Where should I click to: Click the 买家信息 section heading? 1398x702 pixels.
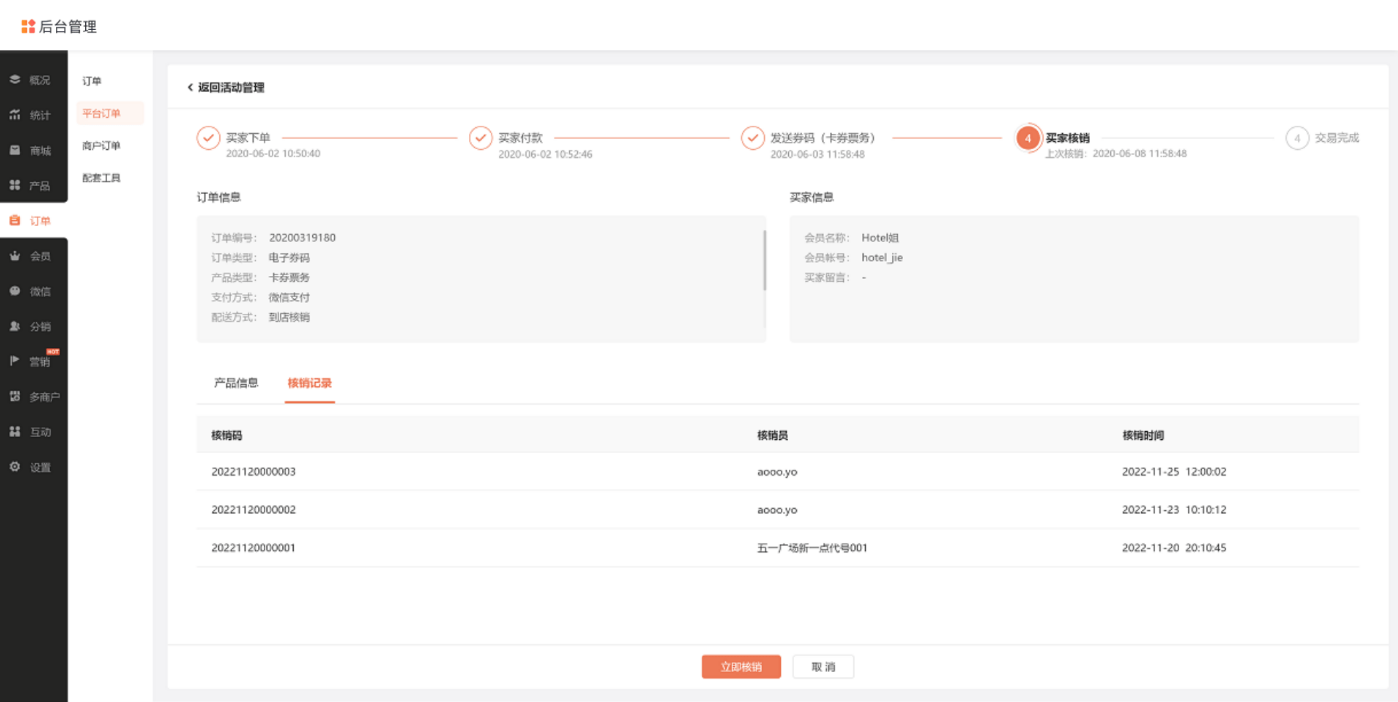click(811, 197)
